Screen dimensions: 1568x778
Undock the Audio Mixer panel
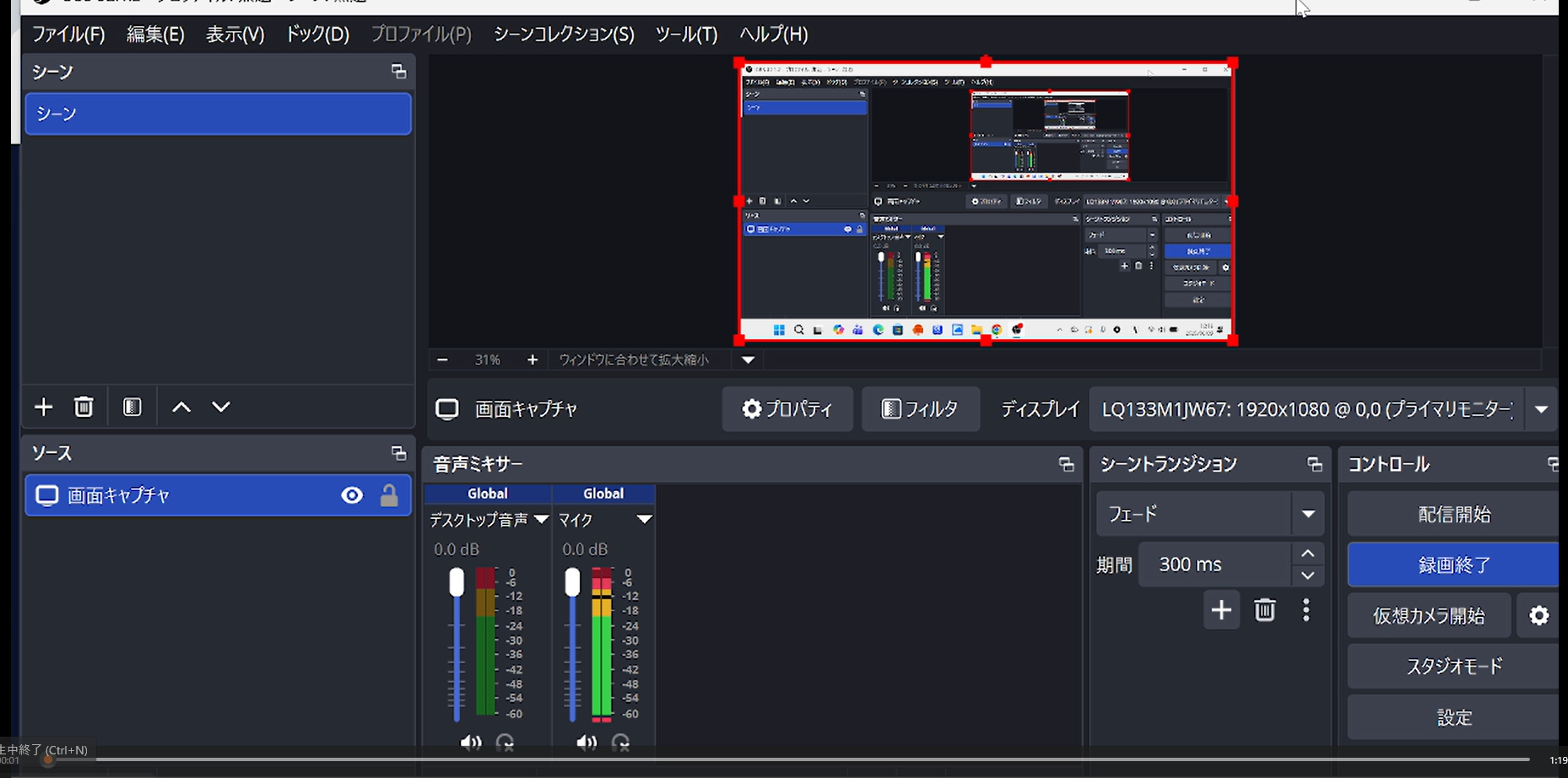click(x=1067, y=464)
